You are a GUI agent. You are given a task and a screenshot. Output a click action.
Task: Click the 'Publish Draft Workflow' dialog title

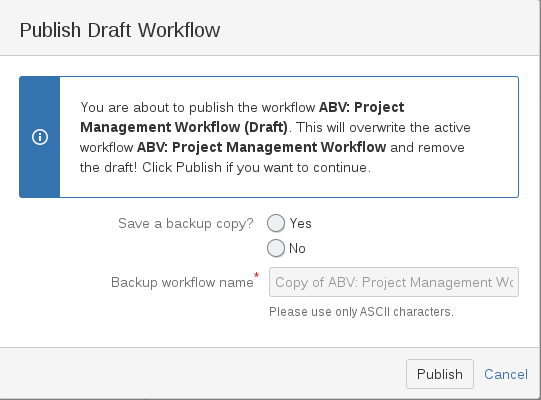120,30
